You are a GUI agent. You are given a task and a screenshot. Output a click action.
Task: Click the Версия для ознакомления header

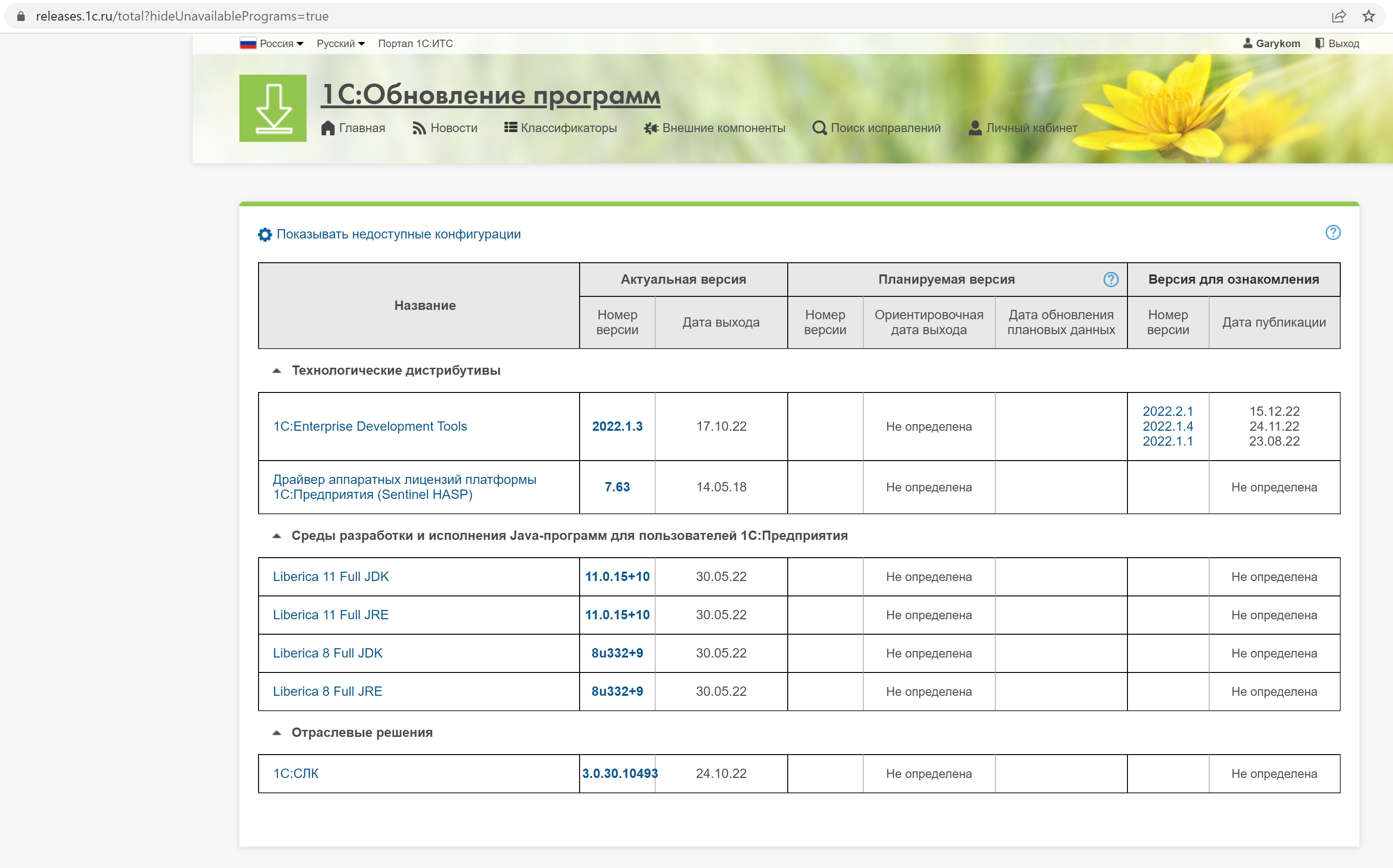point(1234,280)
